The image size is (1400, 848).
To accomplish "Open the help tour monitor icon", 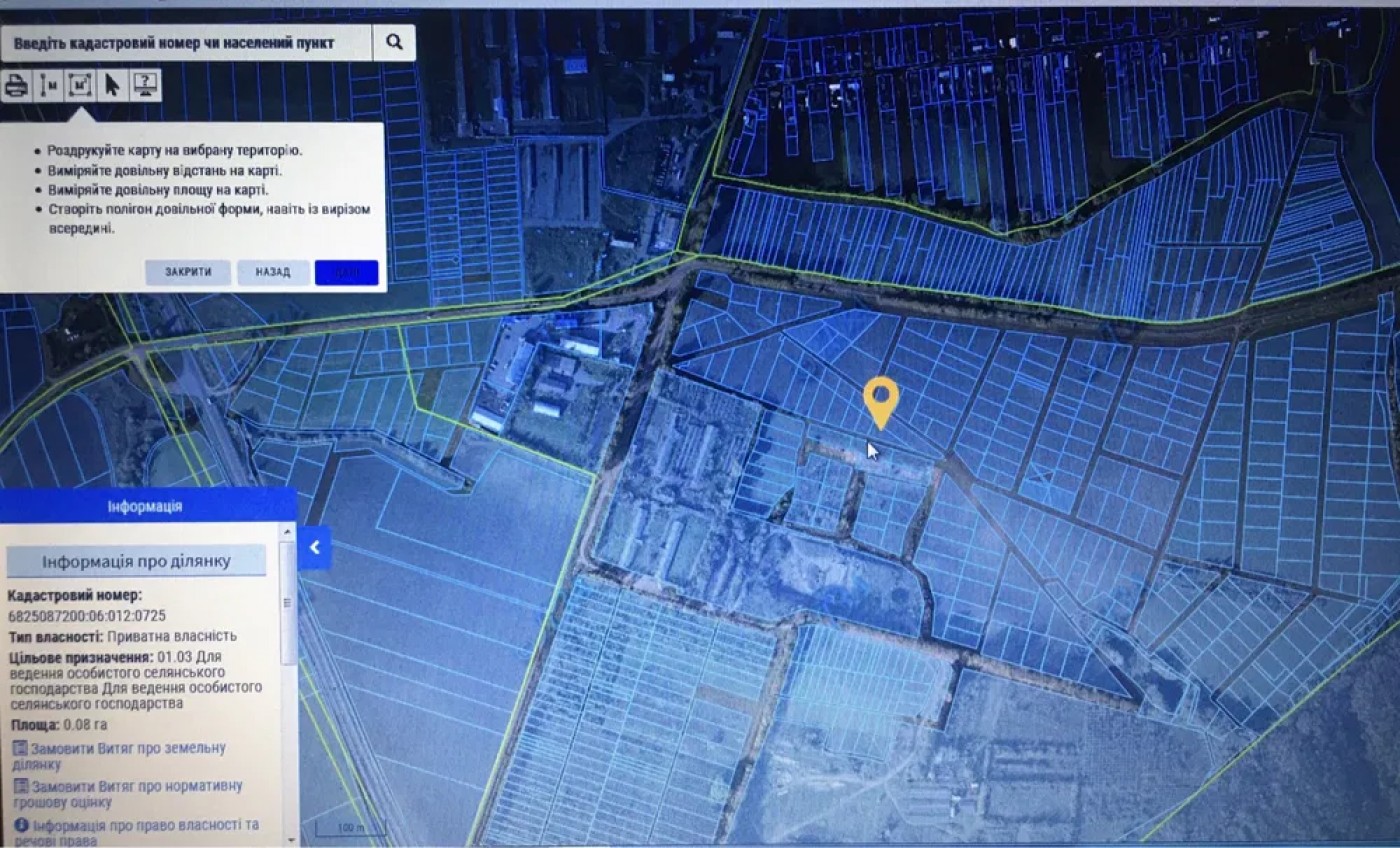I will 145,86.
